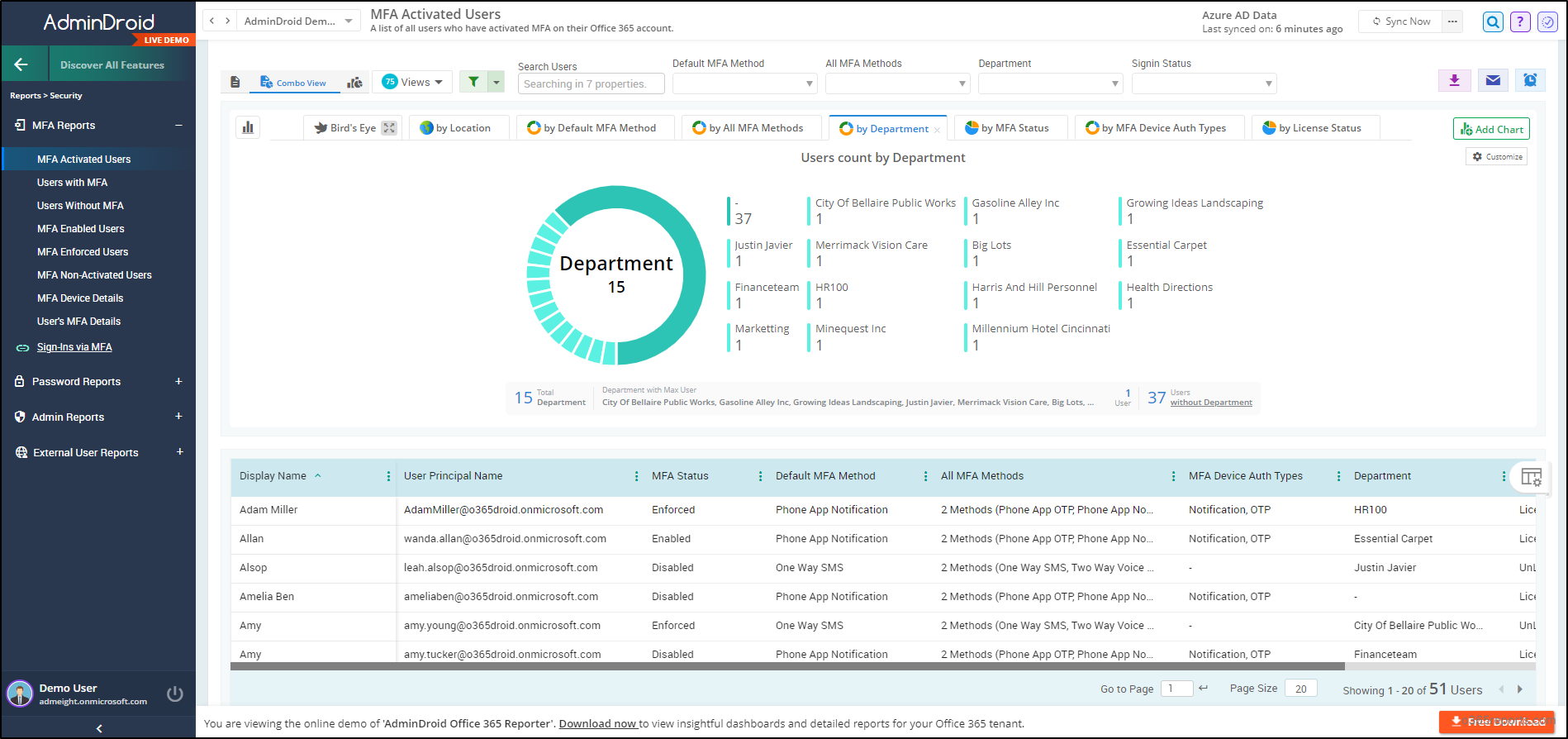The width and height of the screenshot is (1568, 739).
Task: Expand the Admin Reports section
Action: tap(178, 417)
